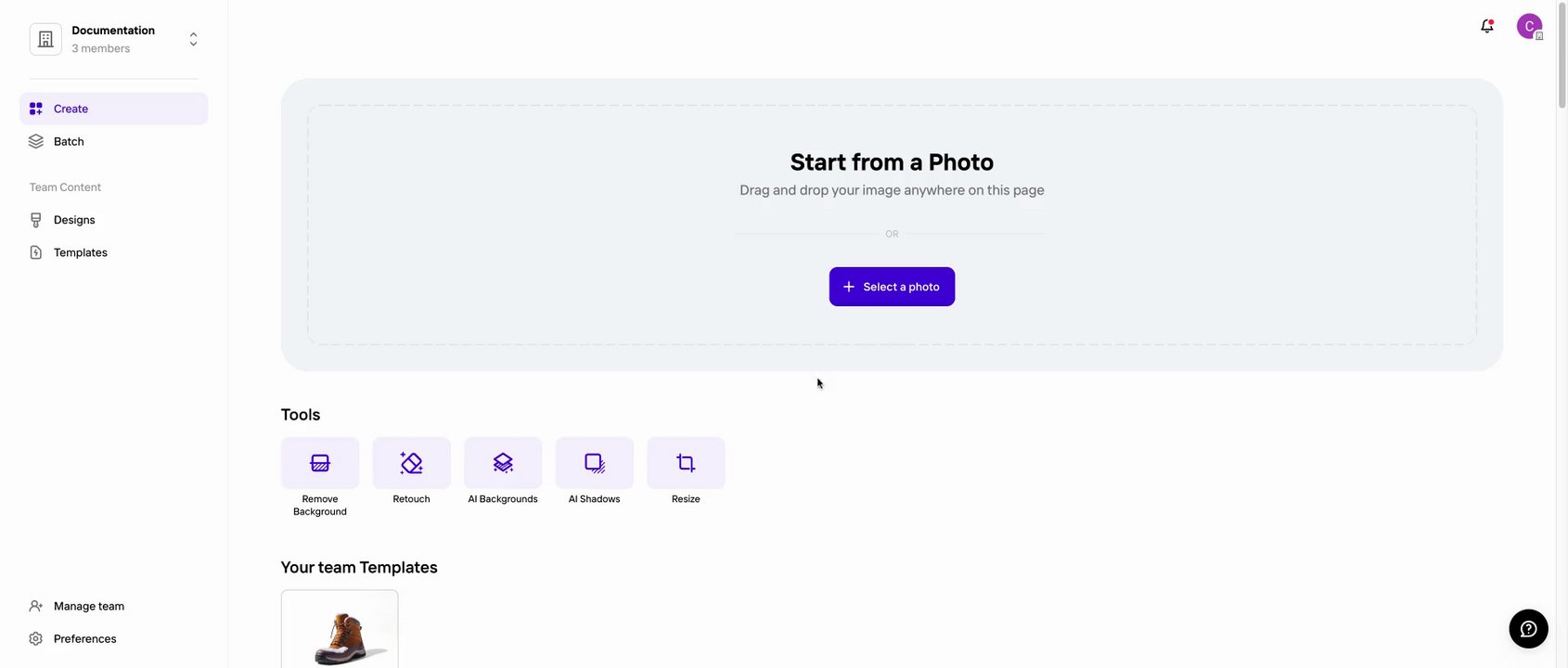The width and height of the screenshot is (1568, 668).
Task: Open the Remove Background tool
Action: coord(320,463)
